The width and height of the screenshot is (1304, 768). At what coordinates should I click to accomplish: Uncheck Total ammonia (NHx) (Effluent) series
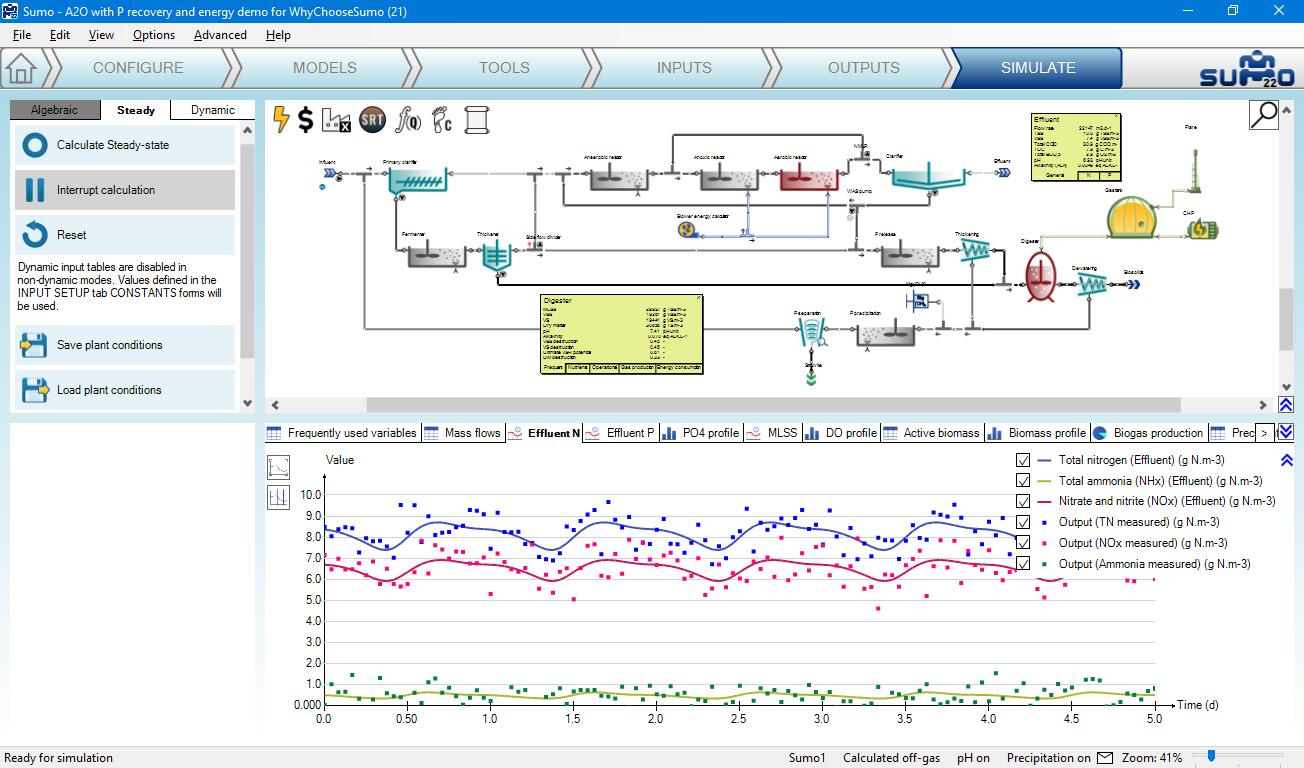coord(1023,481)
